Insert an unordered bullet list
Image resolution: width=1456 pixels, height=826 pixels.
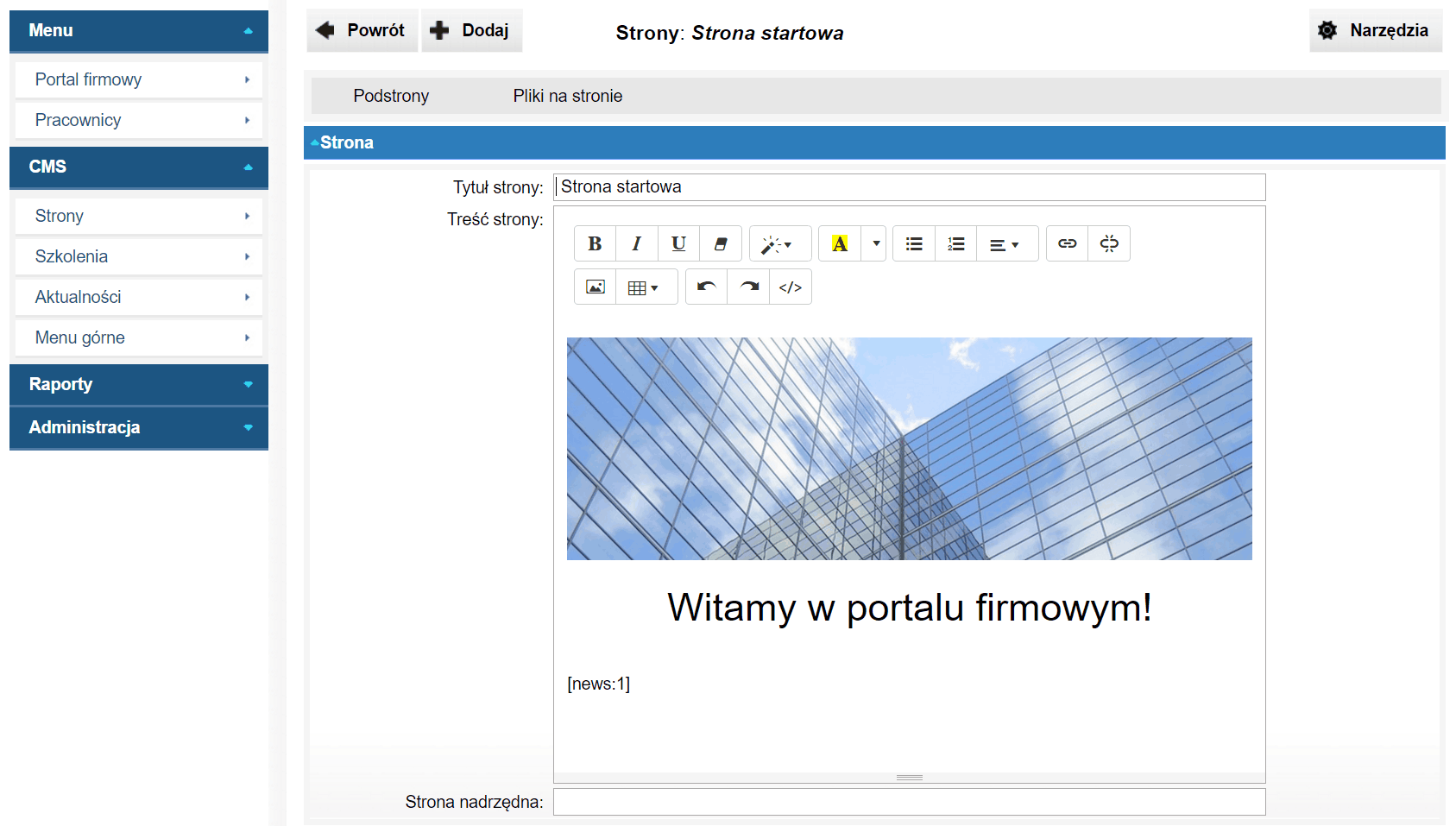(x=914, y=244)
